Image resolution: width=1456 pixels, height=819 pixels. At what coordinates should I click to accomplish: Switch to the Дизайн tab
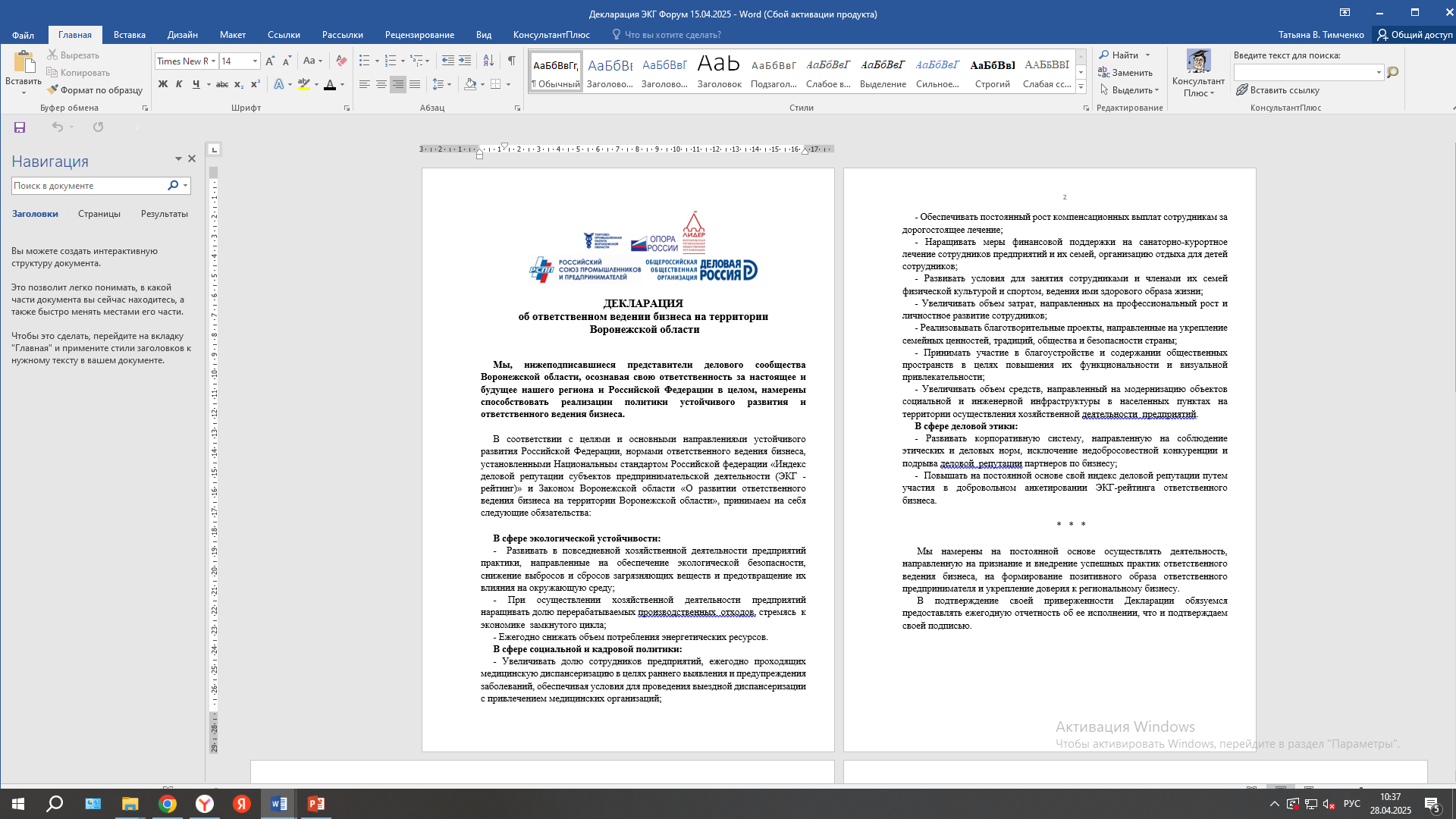click(183, 35)
